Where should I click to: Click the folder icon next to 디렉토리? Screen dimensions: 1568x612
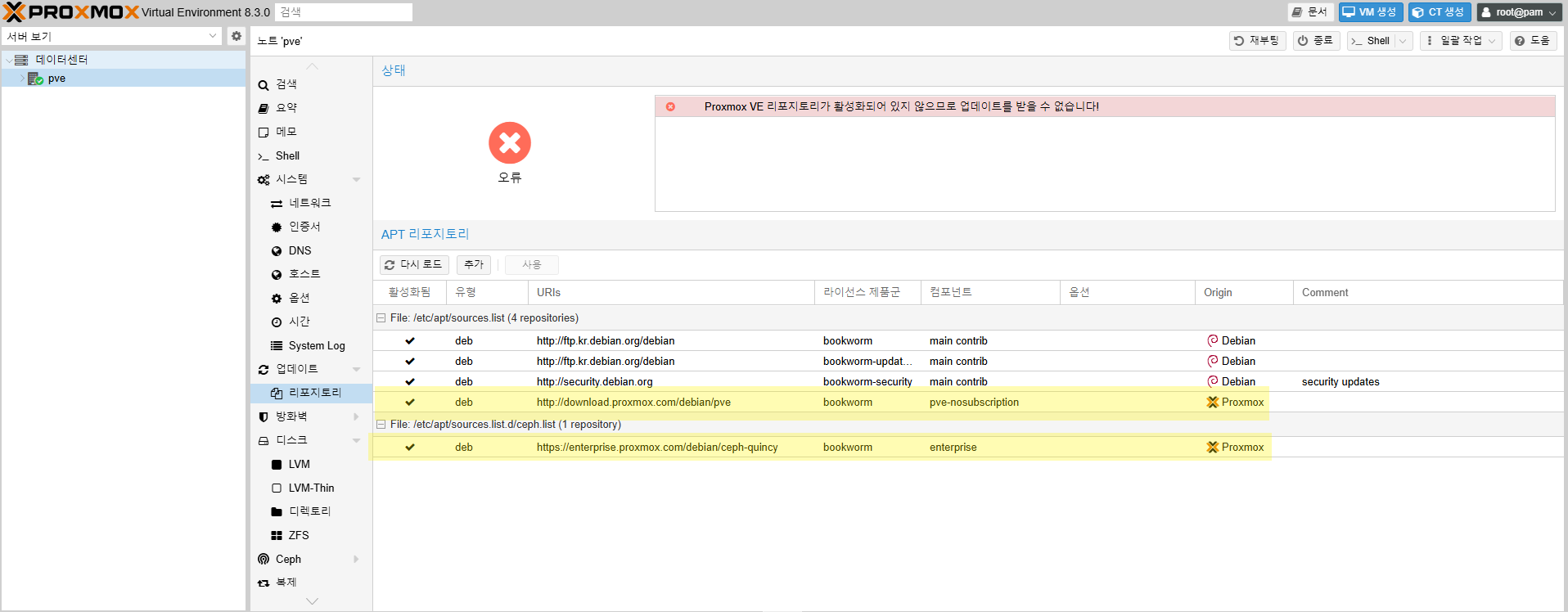tap(277, 511)
